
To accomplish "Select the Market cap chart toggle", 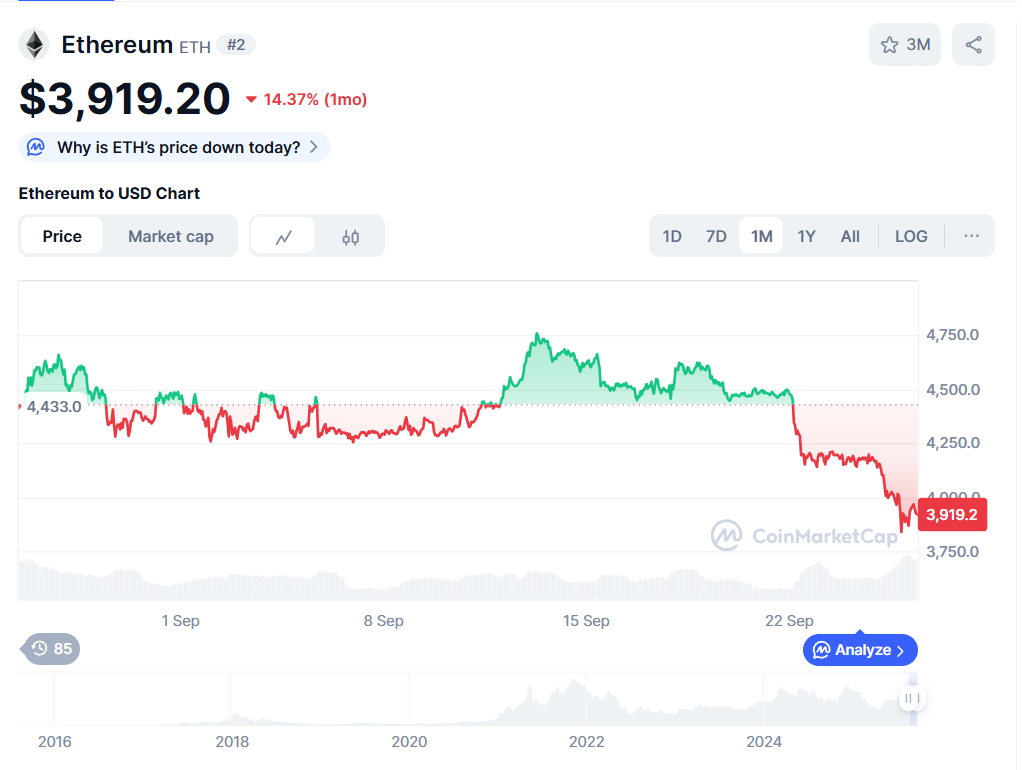I will (171, 236).
